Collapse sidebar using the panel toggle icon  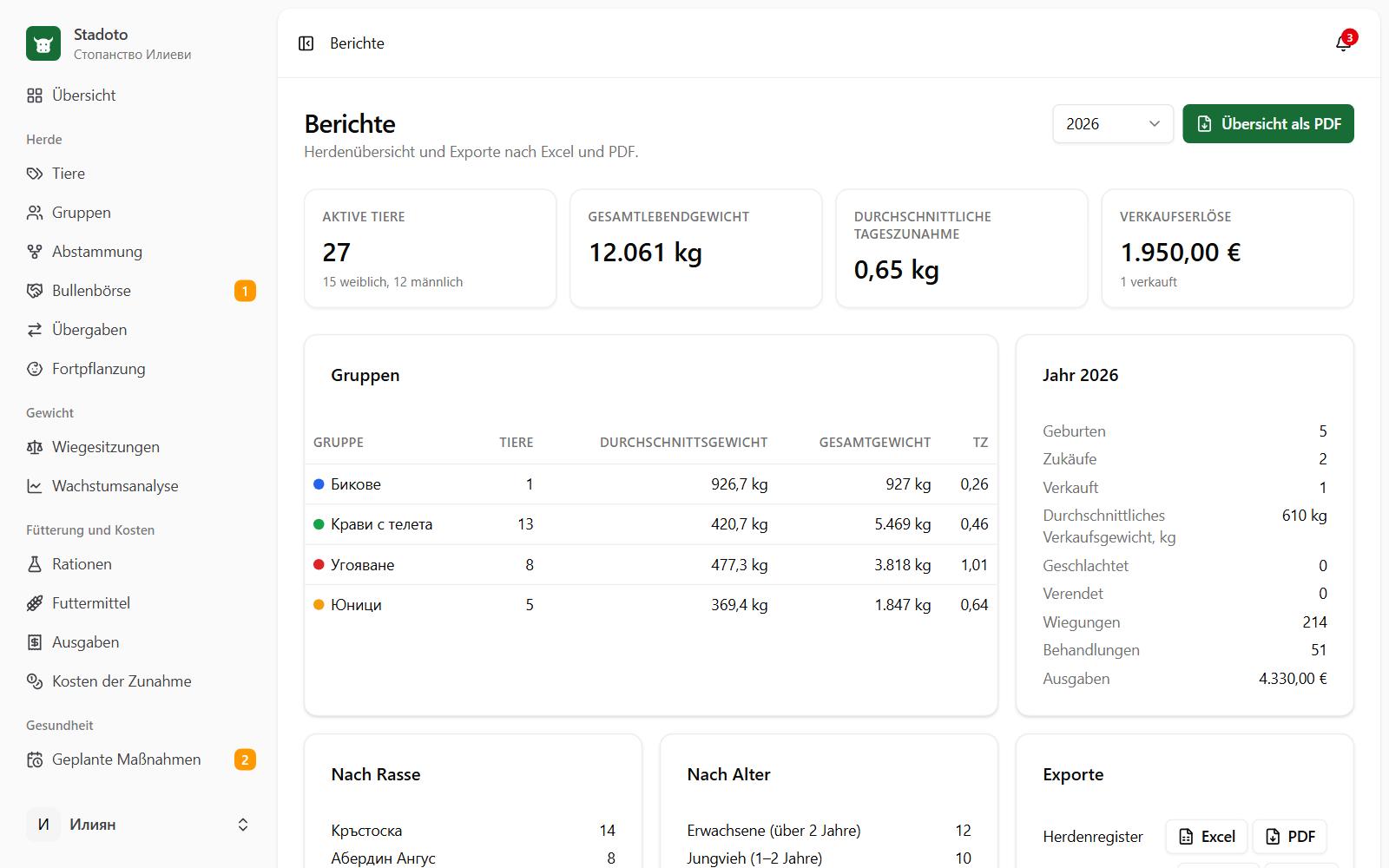(306, 43)
